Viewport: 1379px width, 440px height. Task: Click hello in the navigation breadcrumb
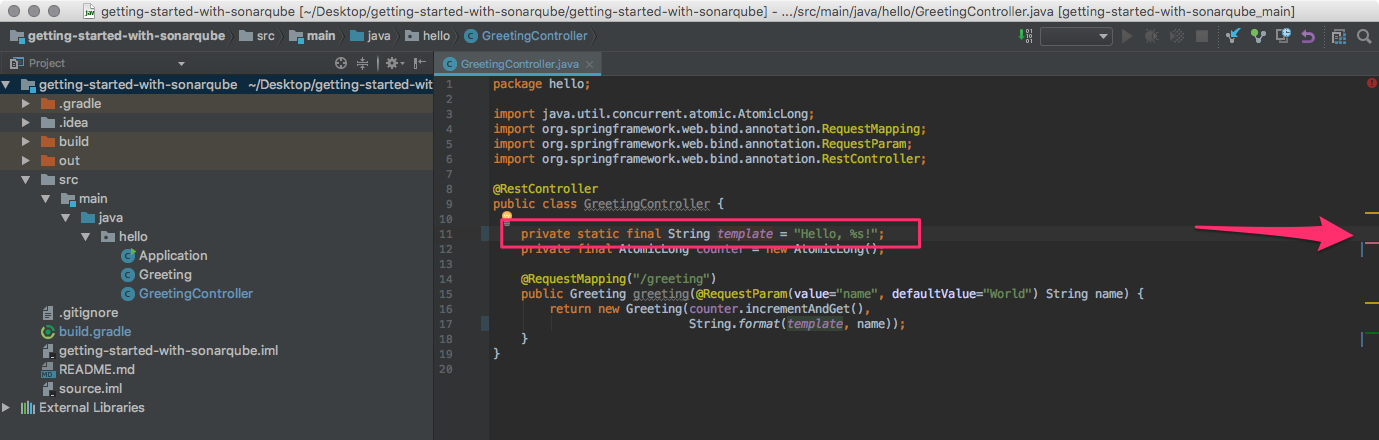[427, 36]
